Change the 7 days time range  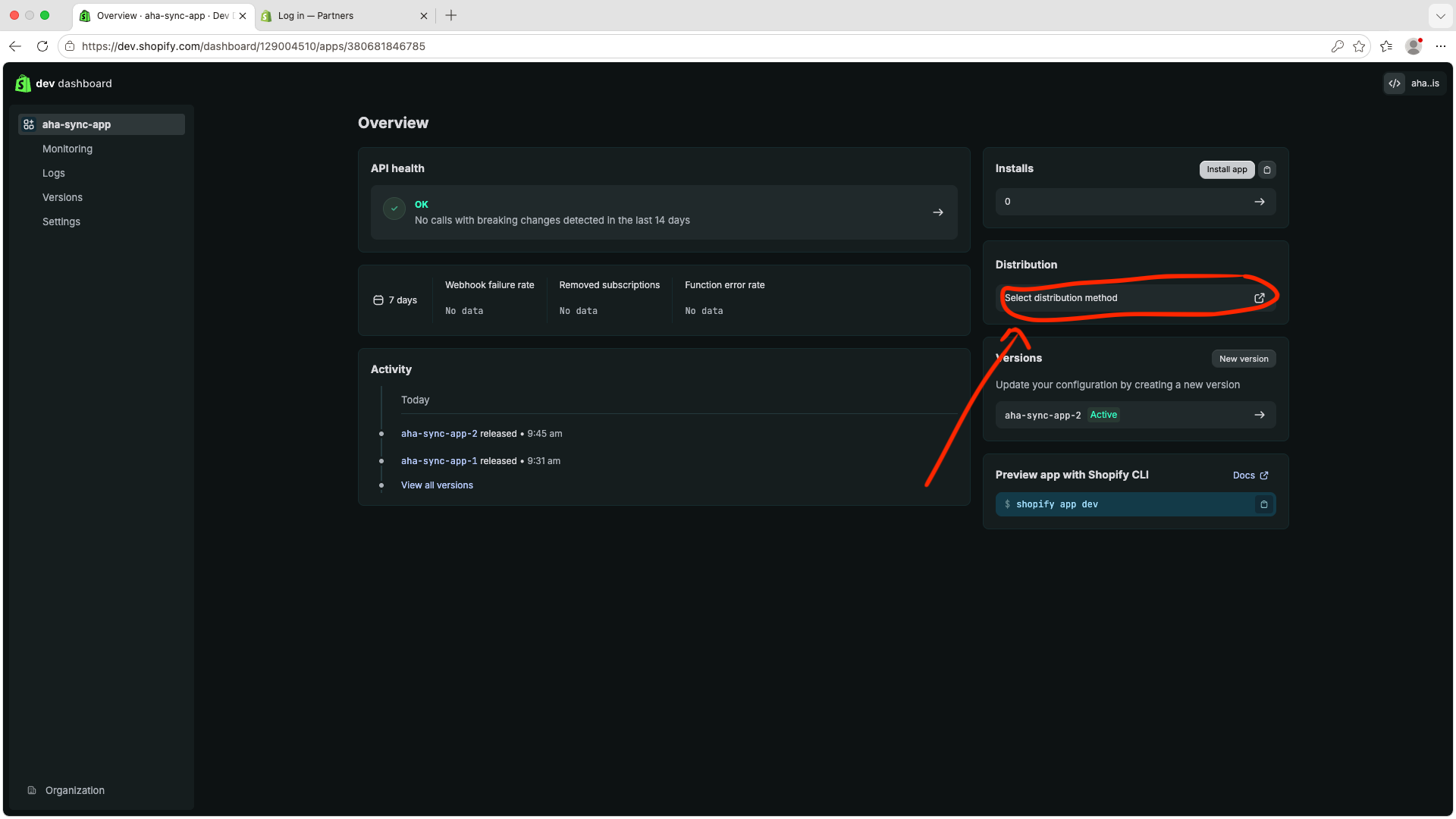coord(395,300)
